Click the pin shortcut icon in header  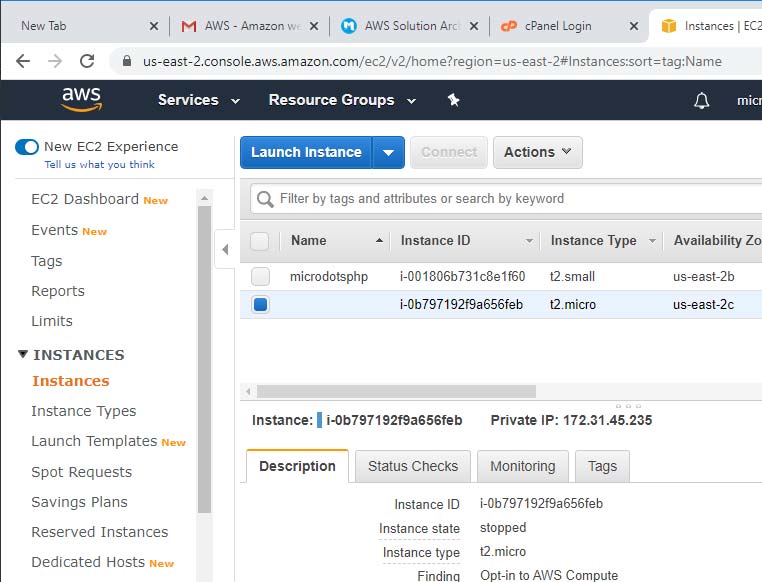[x=453, y=100]
